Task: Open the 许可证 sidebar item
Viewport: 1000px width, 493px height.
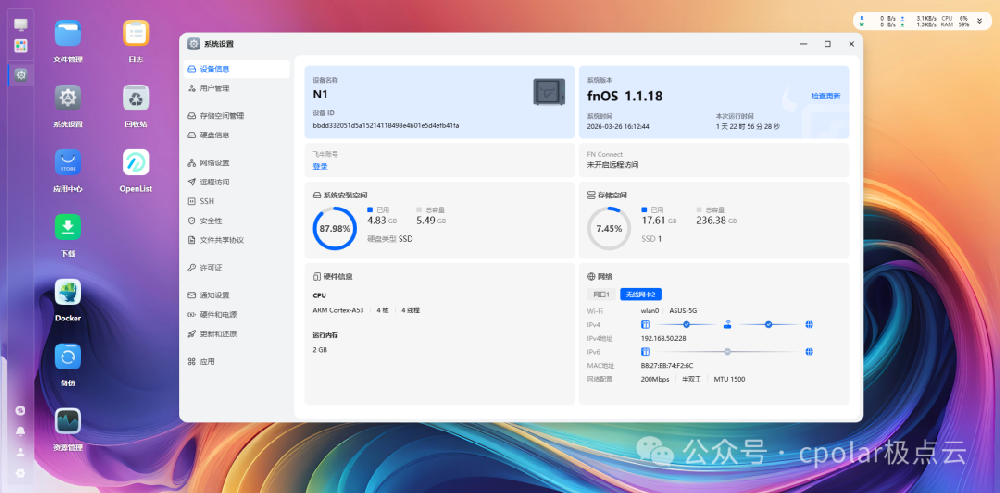Action: point(237,268)
